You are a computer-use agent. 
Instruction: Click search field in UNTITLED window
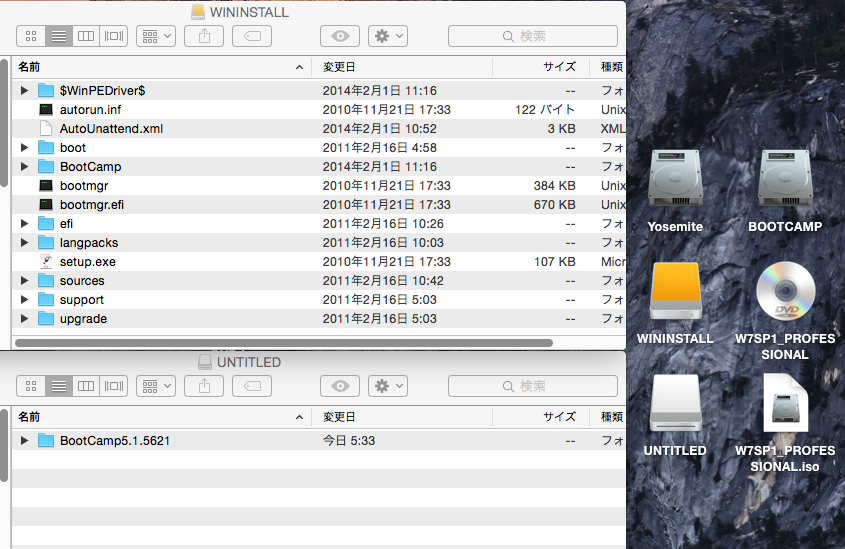532,386
